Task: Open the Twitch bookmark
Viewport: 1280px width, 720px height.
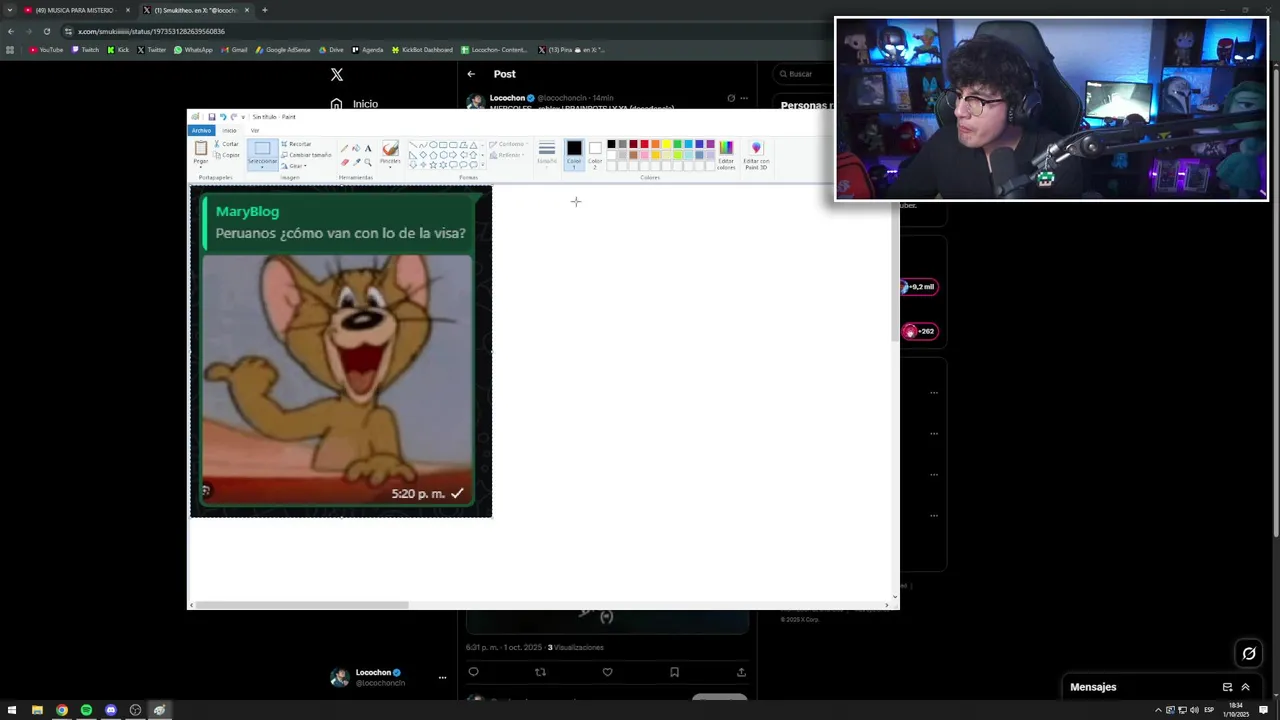Action: pos(86,50)
